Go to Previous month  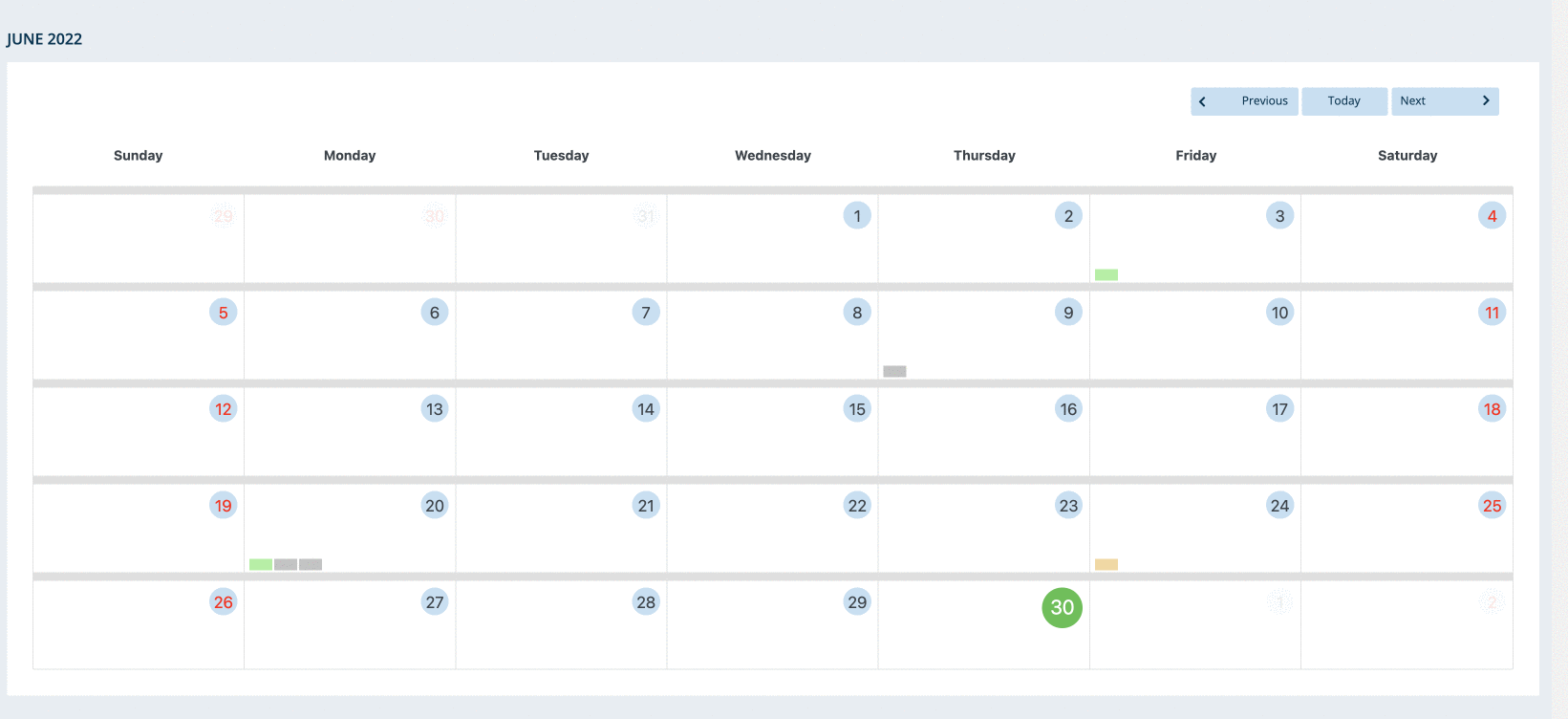tap(1244, 101)
